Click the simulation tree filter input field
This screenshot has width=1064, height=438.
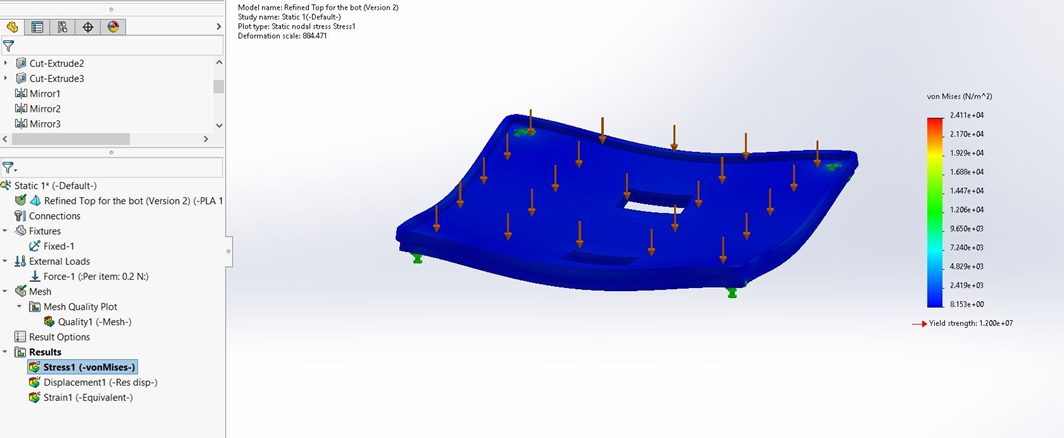tap(120, 167)
